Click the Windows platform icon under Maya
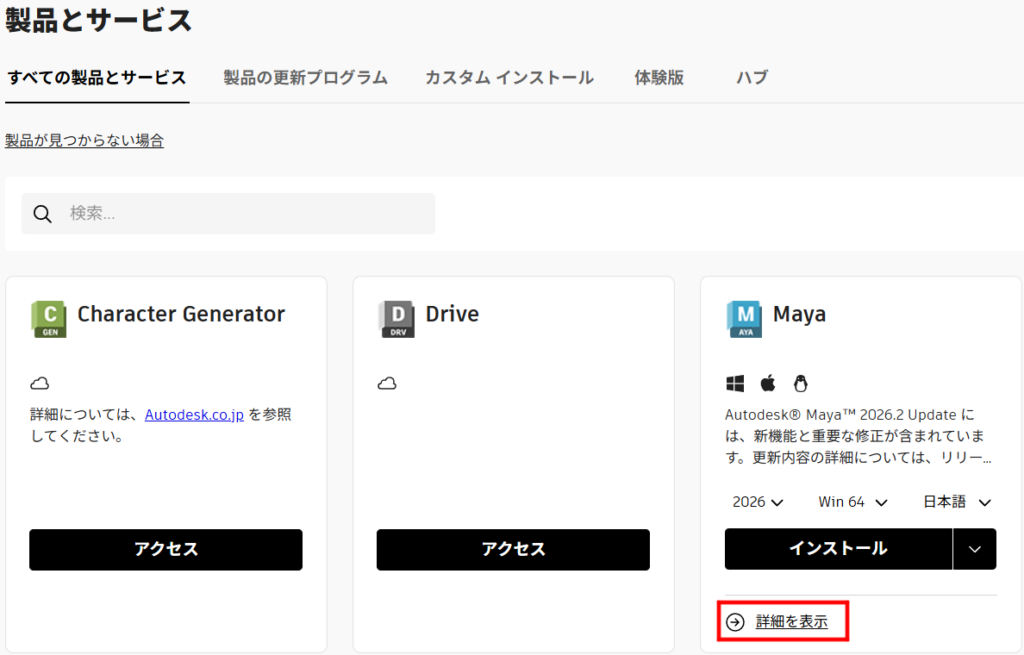This screenshot has width=1024, height=655. click(x=735, y=384)
